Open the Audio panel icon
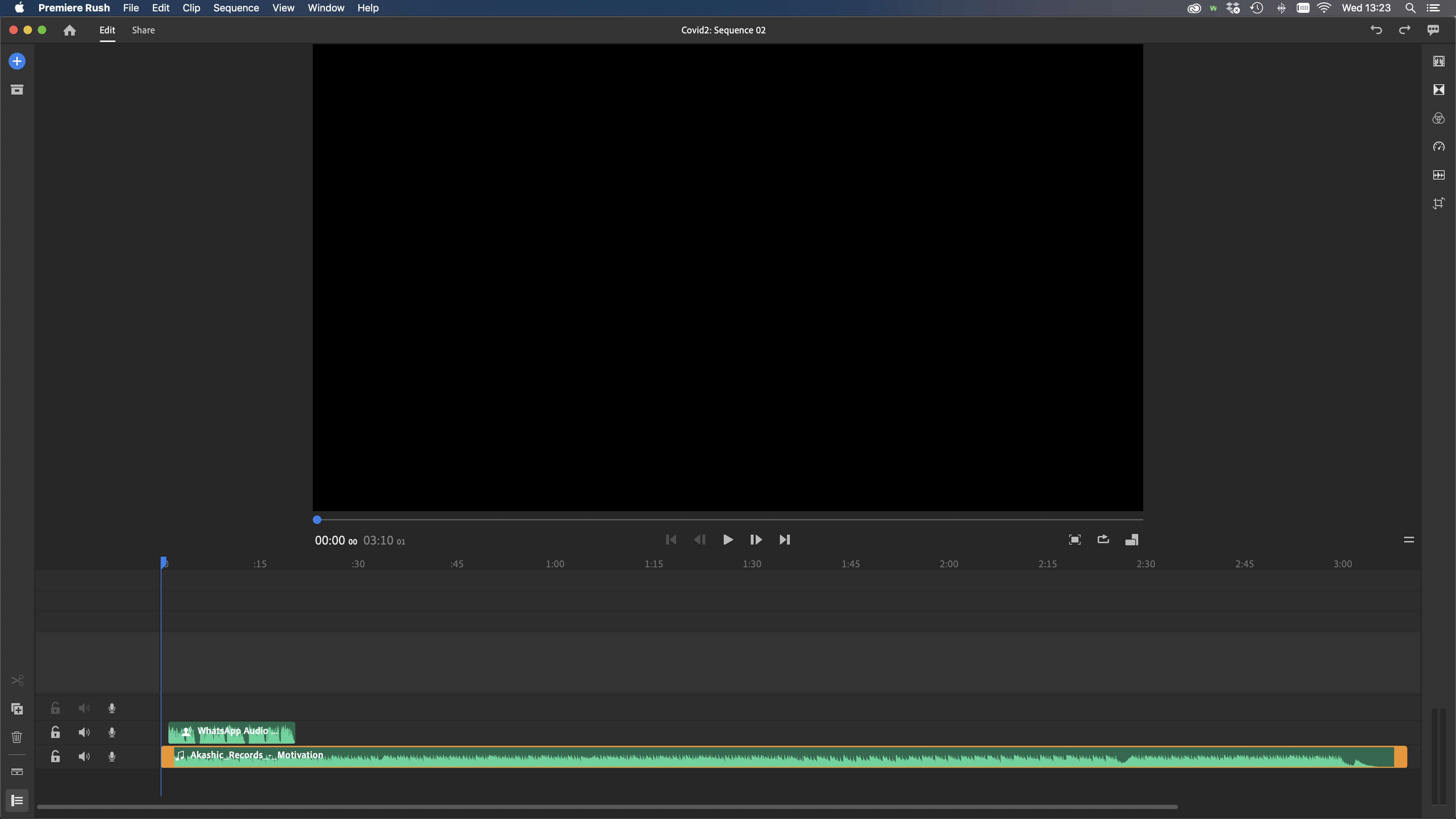 [x=1439, y=175]
